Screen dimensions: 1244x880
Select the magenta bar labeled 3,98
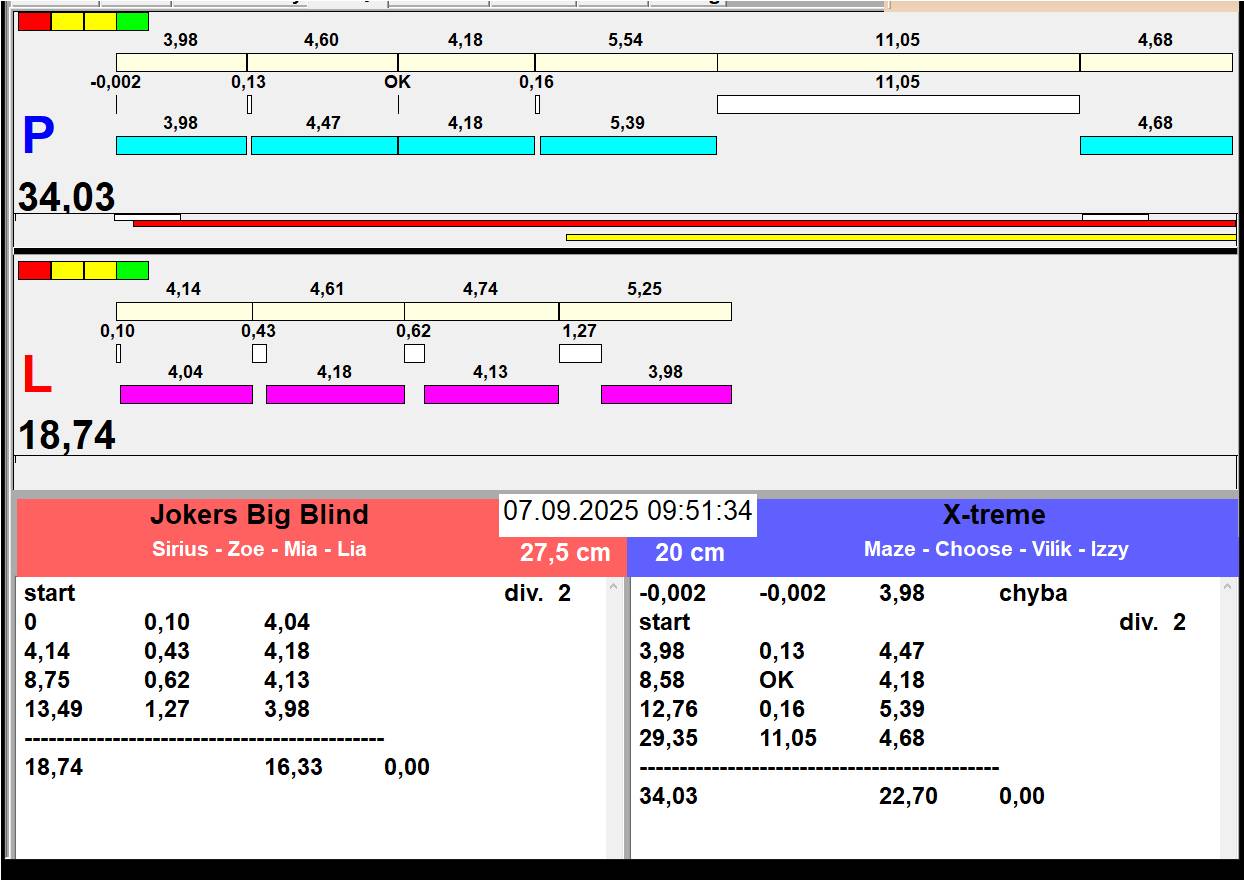click(666, 394)
